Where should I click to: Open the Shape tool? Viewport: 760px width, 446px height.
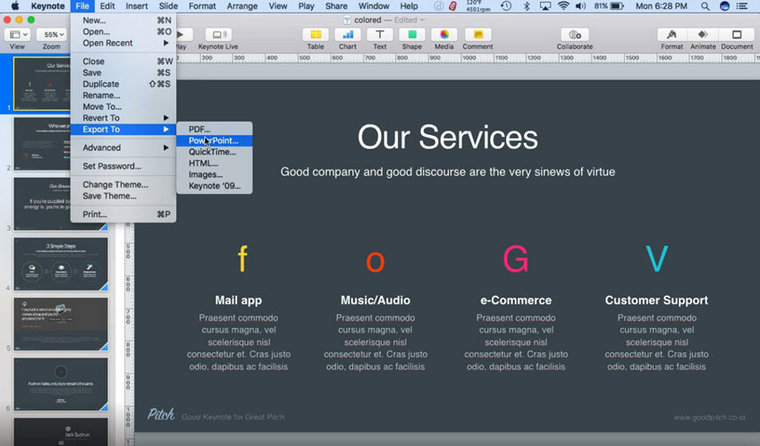(412, 35)
